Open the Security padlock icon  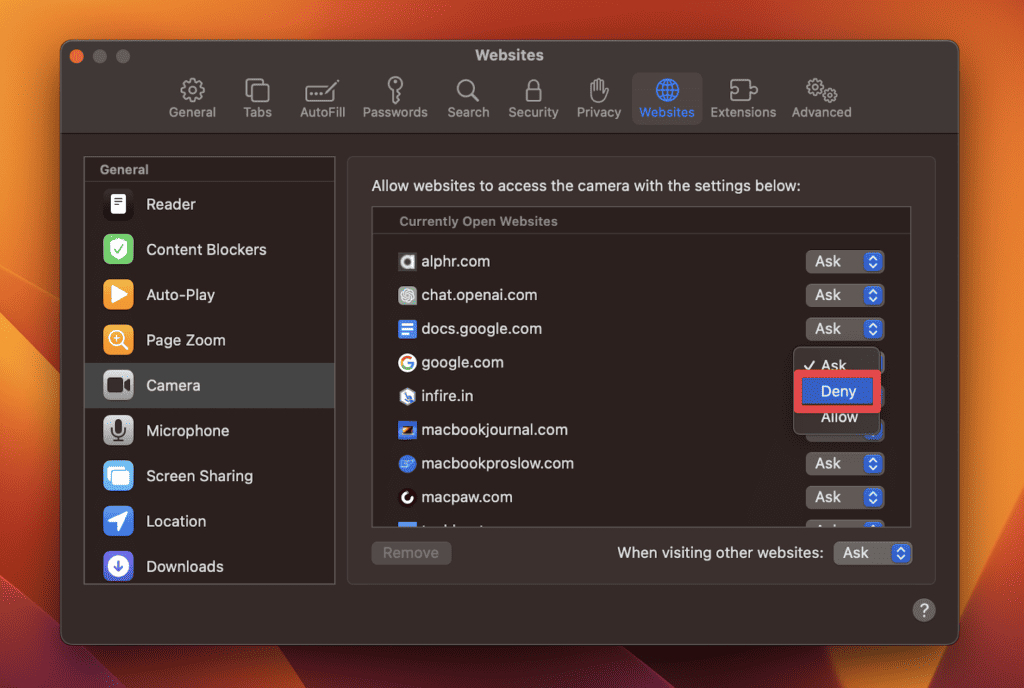pos(533,90)
